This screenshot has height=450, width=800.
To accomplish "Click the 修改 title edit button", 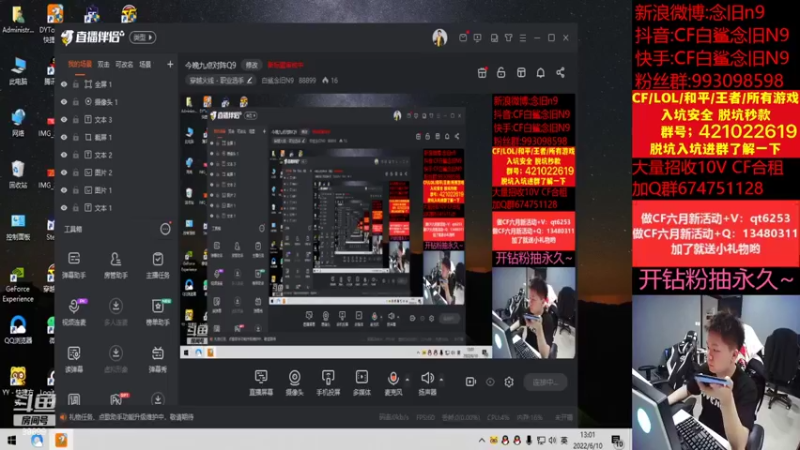I will click(x=252, y=65).
